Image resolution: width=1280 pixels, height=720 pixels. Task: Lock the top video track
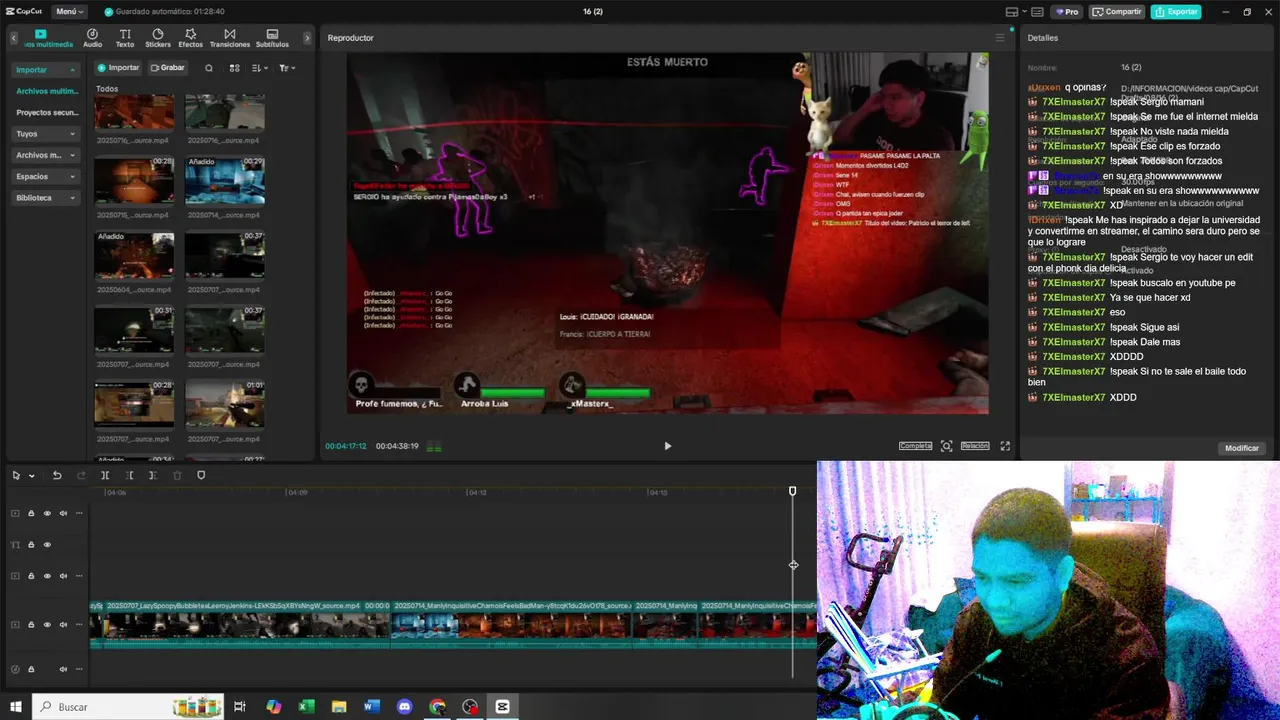click(x=31, y=514)
